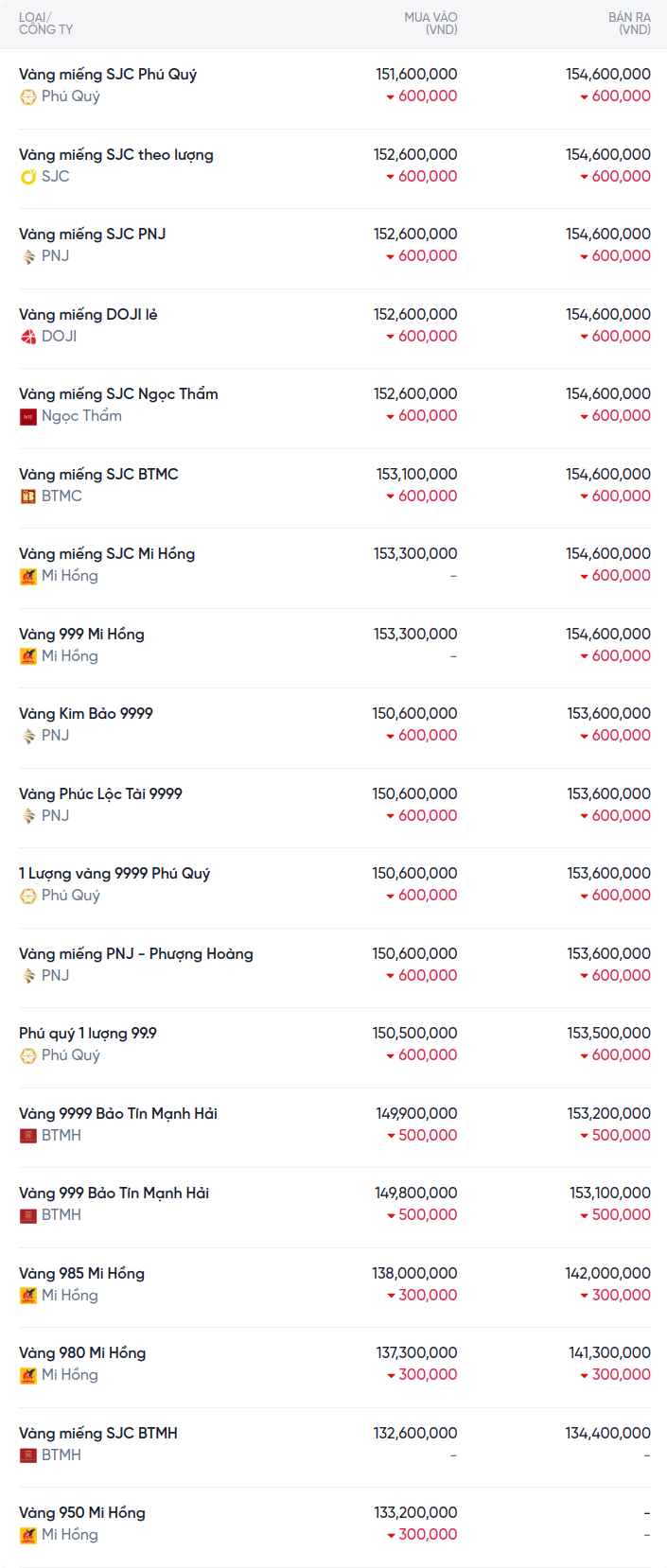Click the LOẠI/CÔNG TY column header

pos(45,24)
